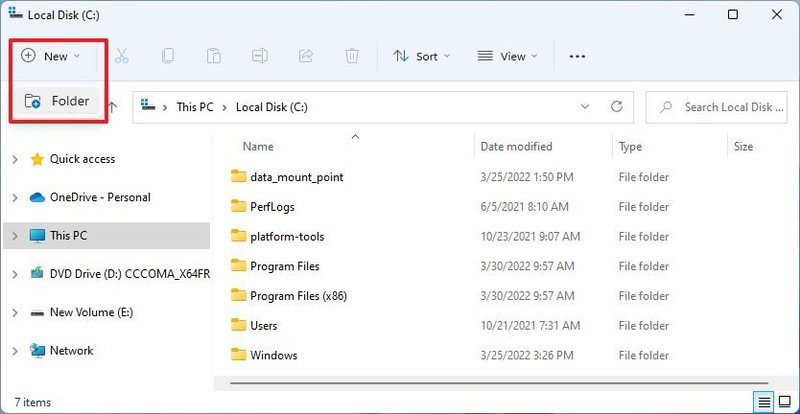This screenshot has width=800, height=414.
Task: Click the Paste clipboard icon
Action: click(x=214, y=56)
